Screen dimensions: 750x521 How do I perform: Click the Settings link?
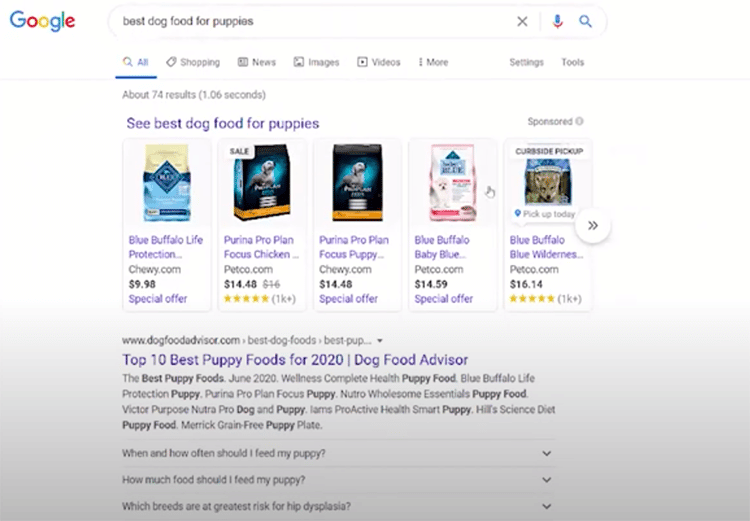pyautogui.click(x=526, y=62)
